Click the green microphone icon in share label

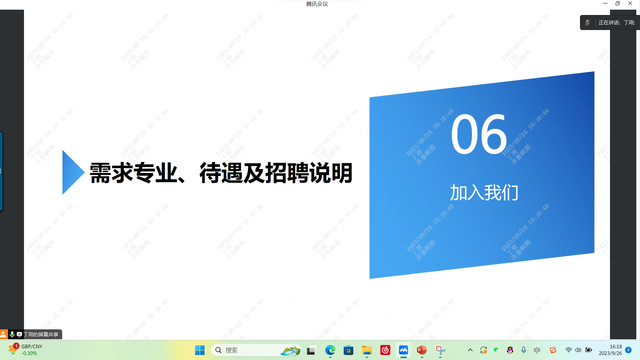tap(12, 334)
